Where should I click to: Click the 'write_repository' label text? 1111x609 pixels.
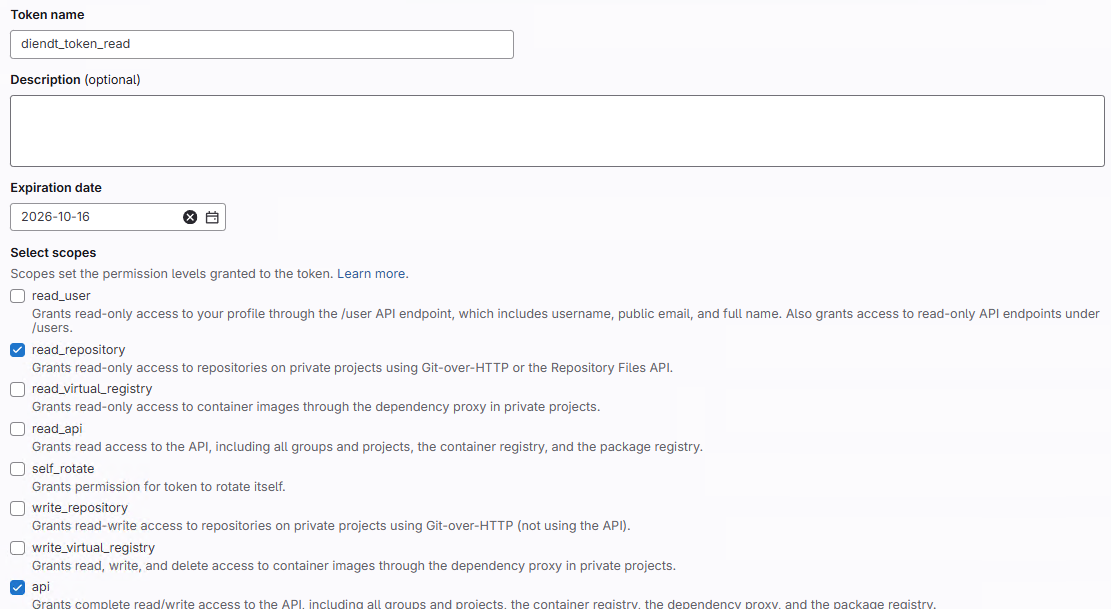pyautogui.click(x=80, y=508)
